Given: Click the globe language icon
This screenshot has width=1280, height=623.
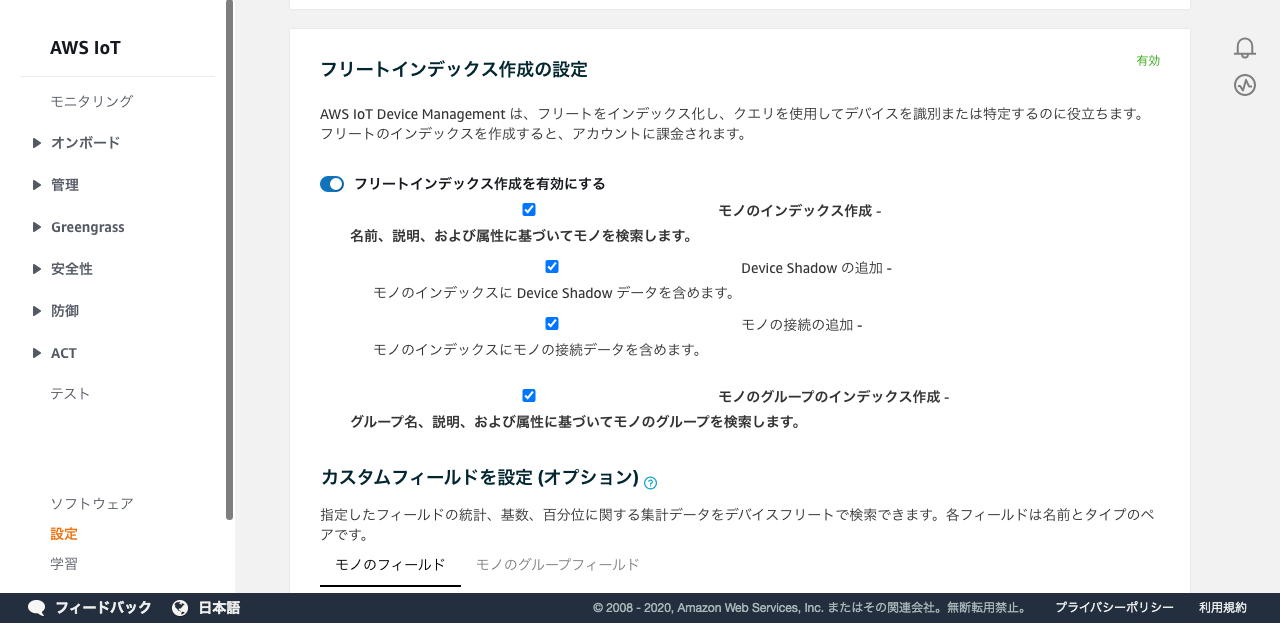Looking at the screenshot, I should pos(180,608).
